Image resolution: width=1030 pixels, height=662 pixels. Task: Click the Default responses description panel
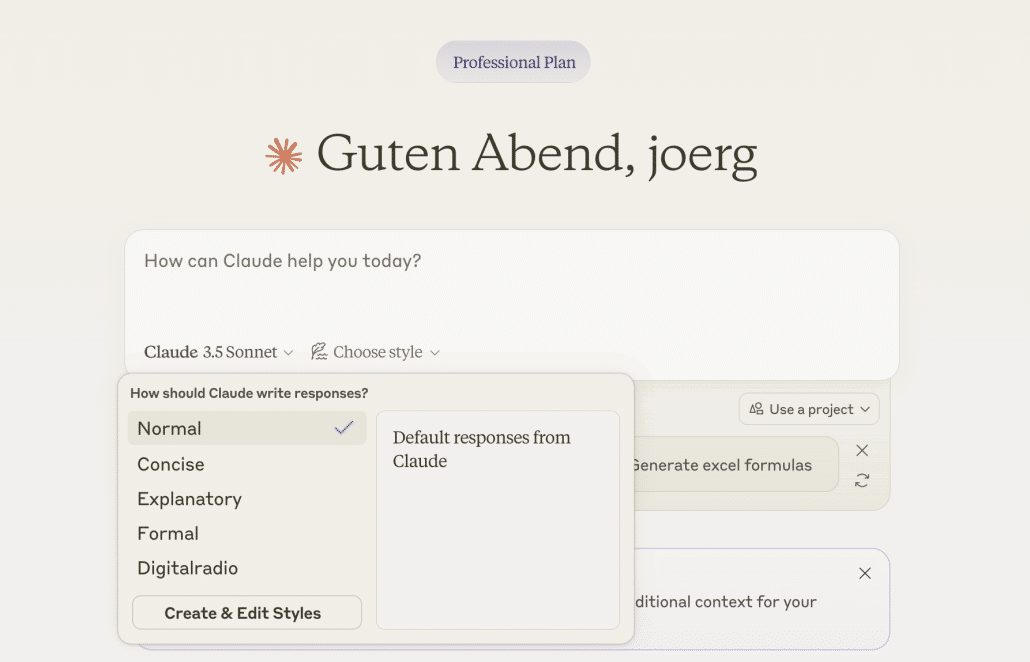[x=497, y=520]
